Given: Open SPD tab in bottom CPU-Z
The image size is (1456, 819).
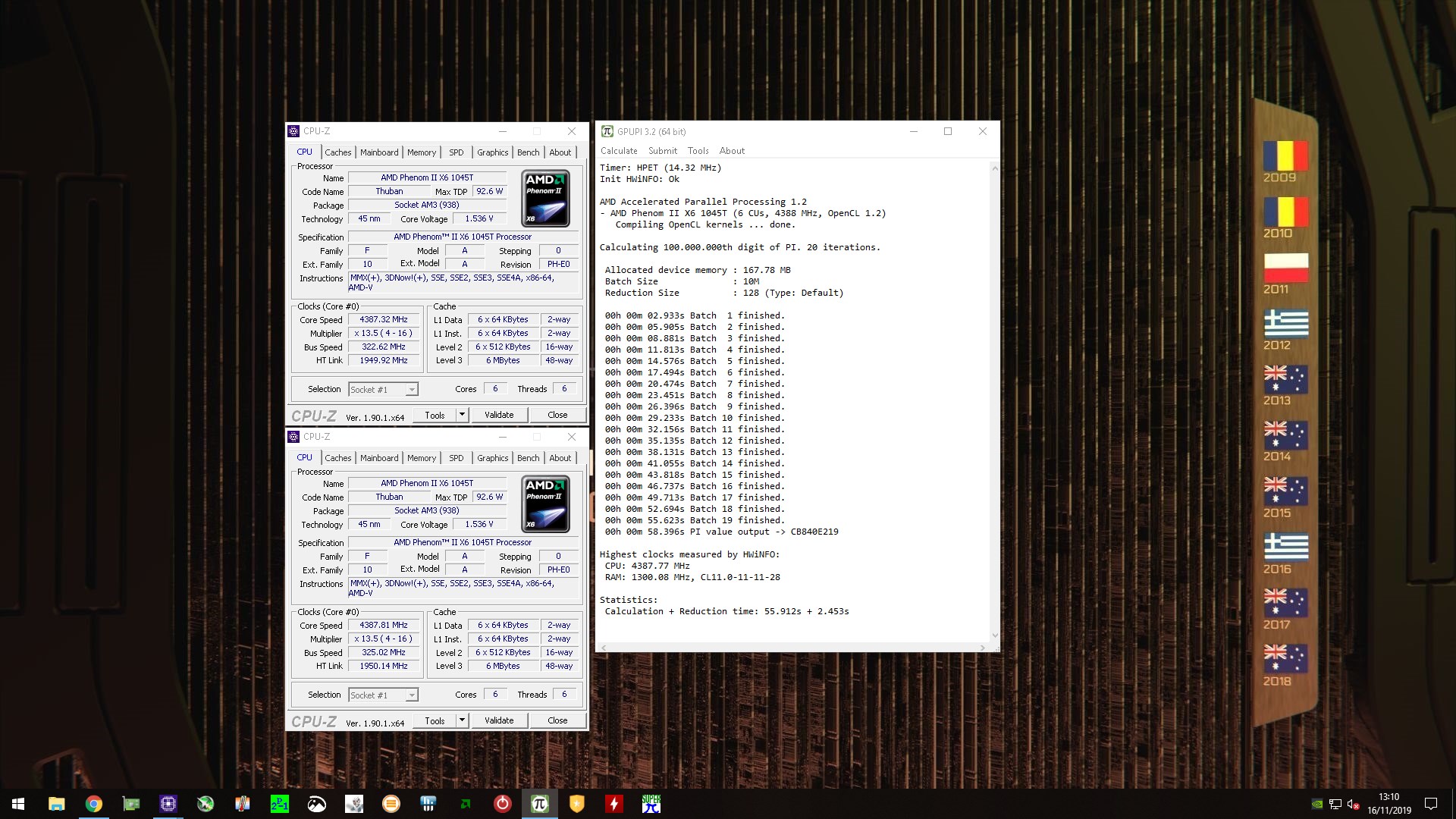Looking at the screenshot, I should 456,458.
